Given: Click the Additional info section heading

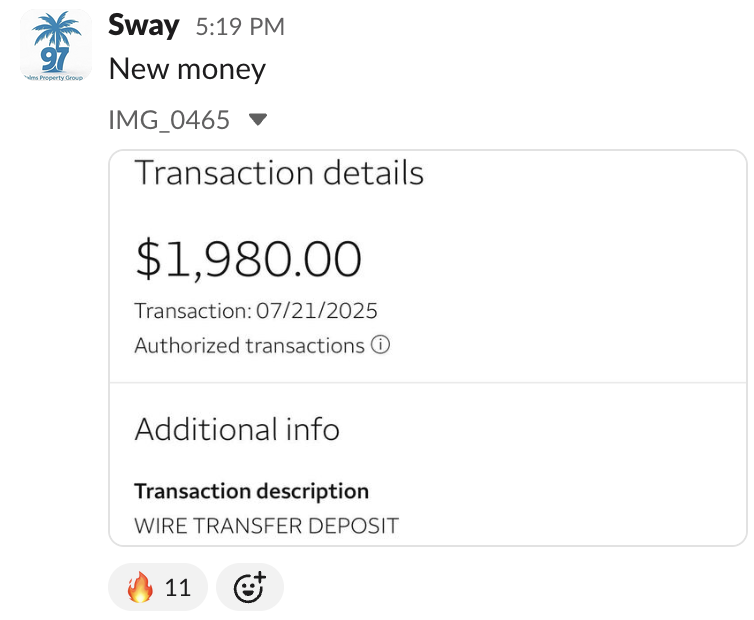Looking at the screenshot, I should pos(237,429).
